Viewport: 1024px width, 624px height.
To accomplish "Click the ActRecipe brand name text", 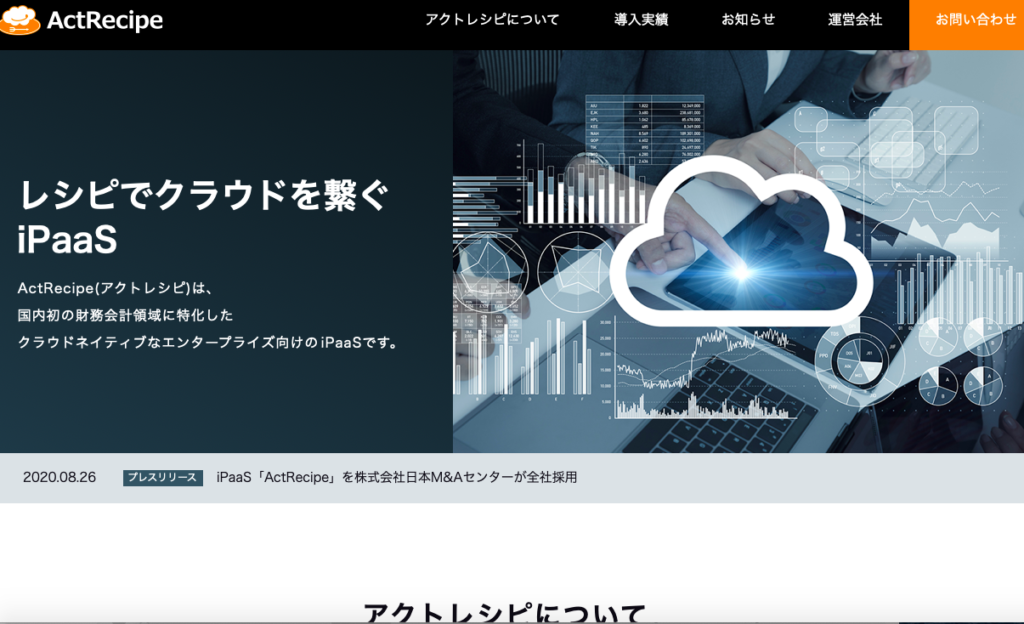I will click(105, 21).
